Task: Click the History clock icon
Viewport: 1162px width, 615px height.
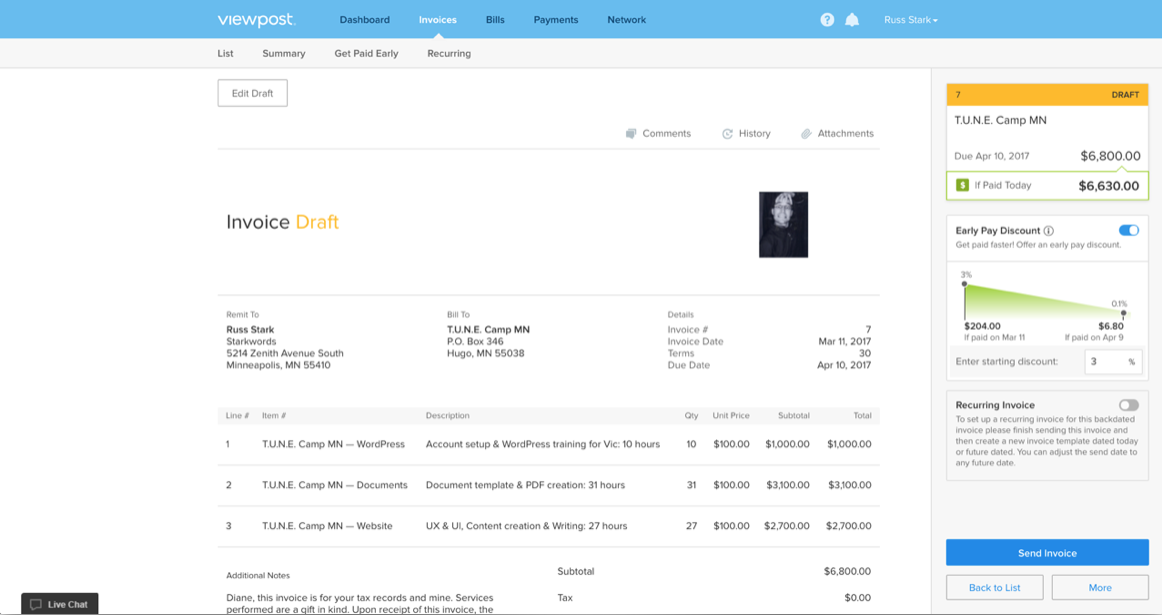Action: click(727, 134)
